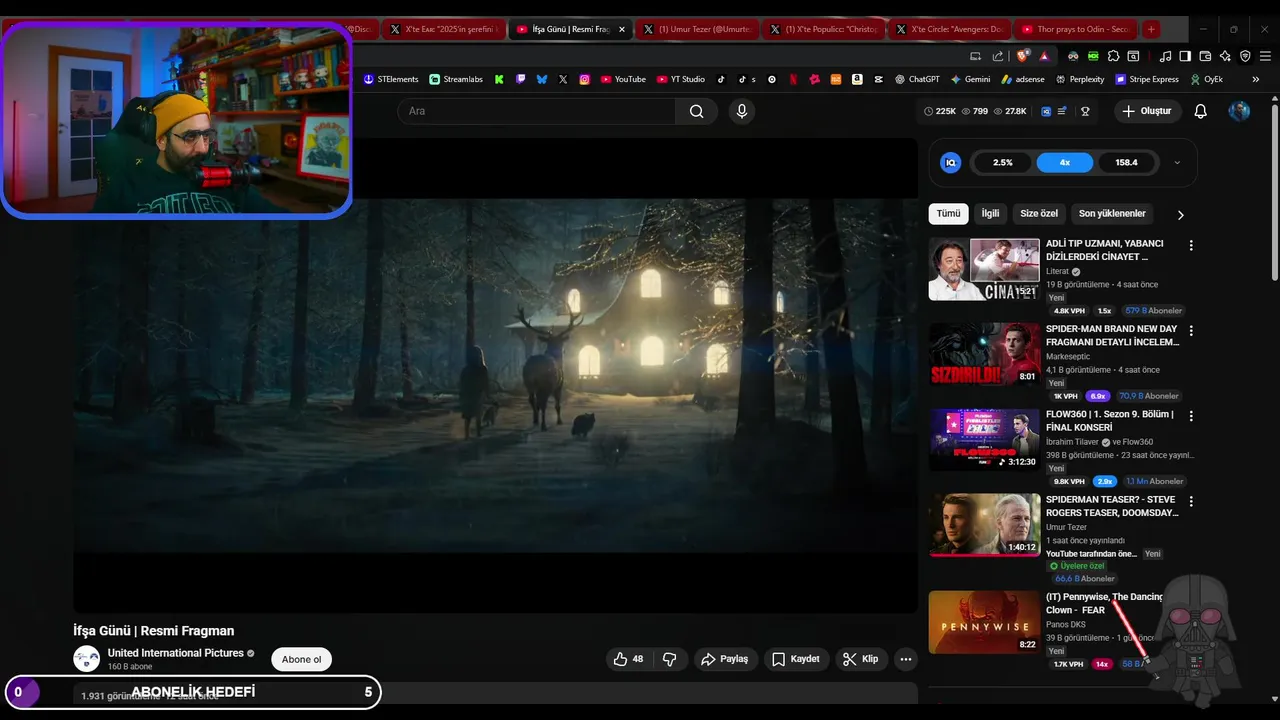The image size is (1280, 720).
Task: Select the Tümü filter chip
Action: point(948,214)
